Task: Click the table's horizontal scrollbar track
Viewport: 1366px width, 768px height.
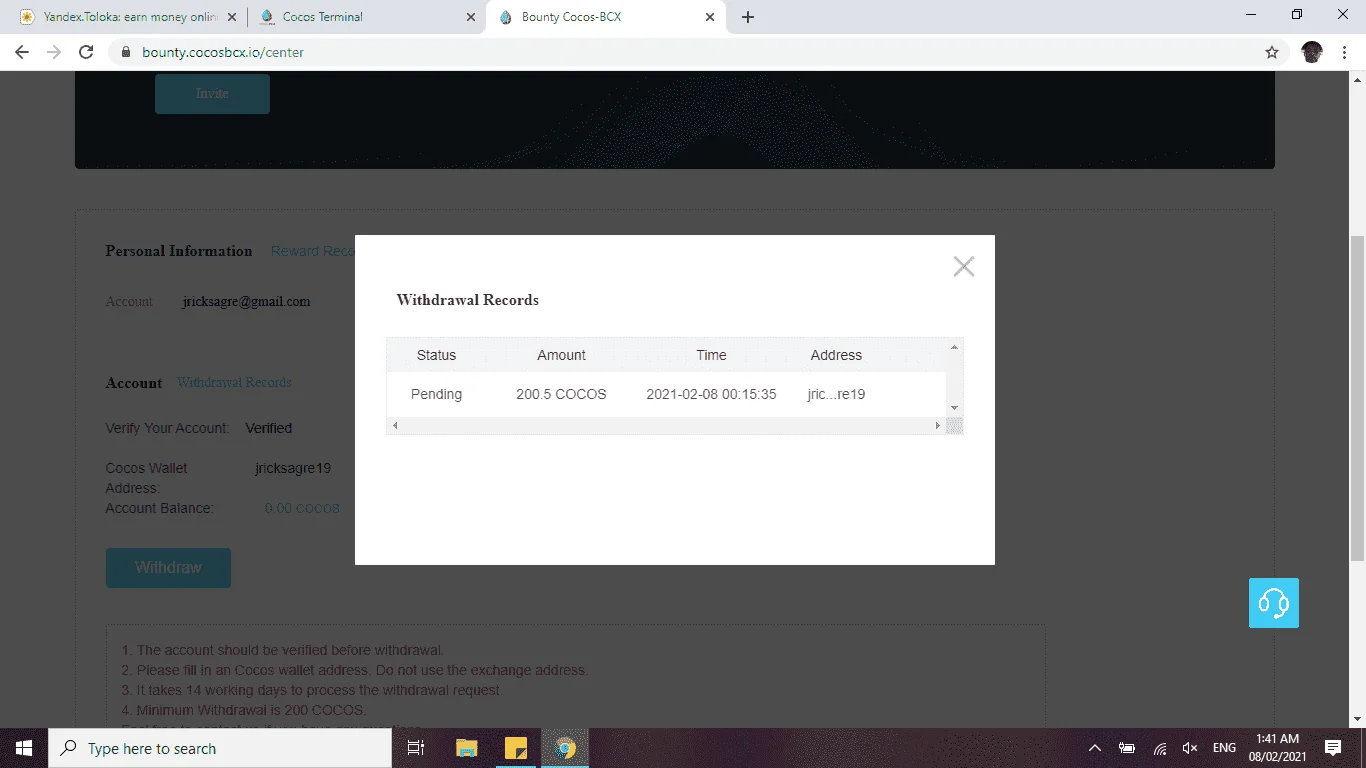Action: coord(666,426)
